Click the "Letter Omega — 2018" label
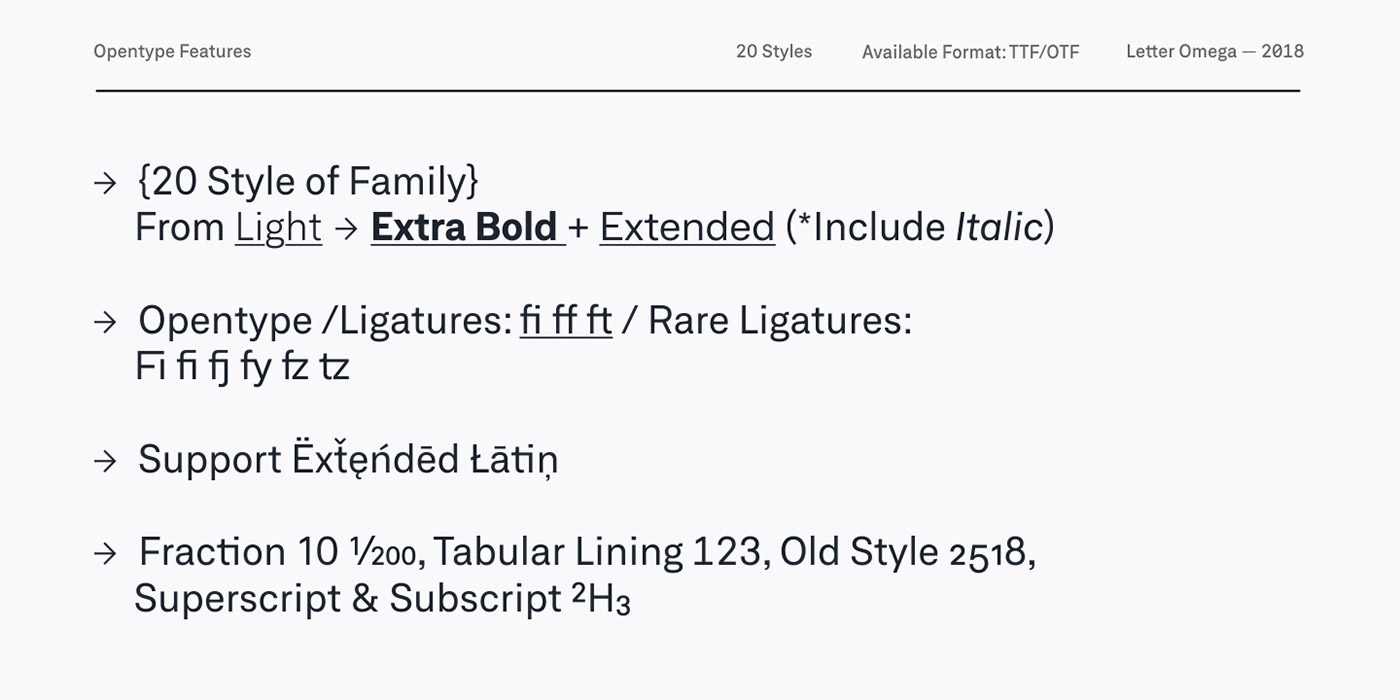1400x700 pixels. [x=1214, y=52]
